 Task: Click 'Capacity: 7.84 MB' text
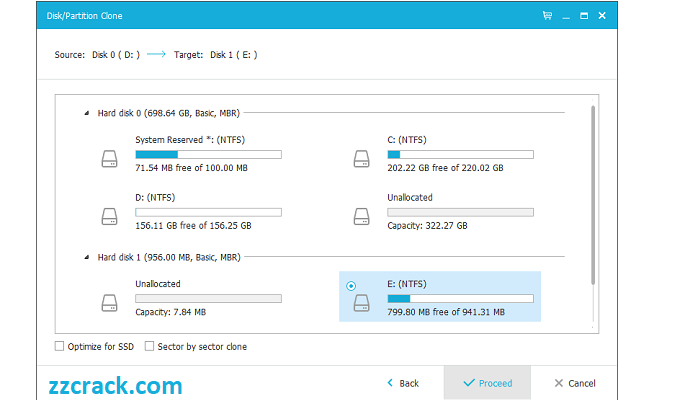(x=171, y=312)
